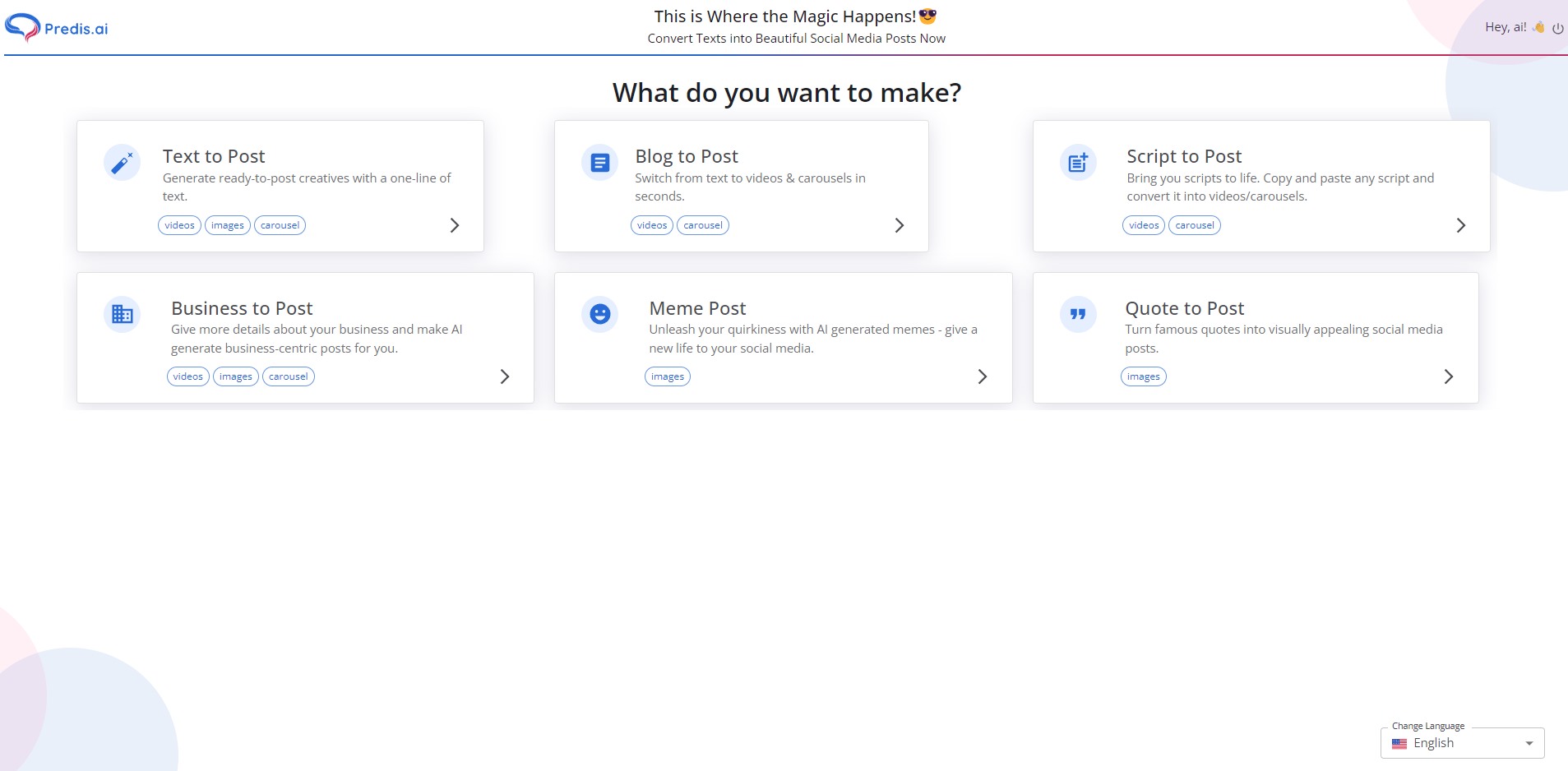1568x771 pixels.
Task: Click "Unleash your quirkiness" description text
Action: pyautogui.click(x=813, y=339)
